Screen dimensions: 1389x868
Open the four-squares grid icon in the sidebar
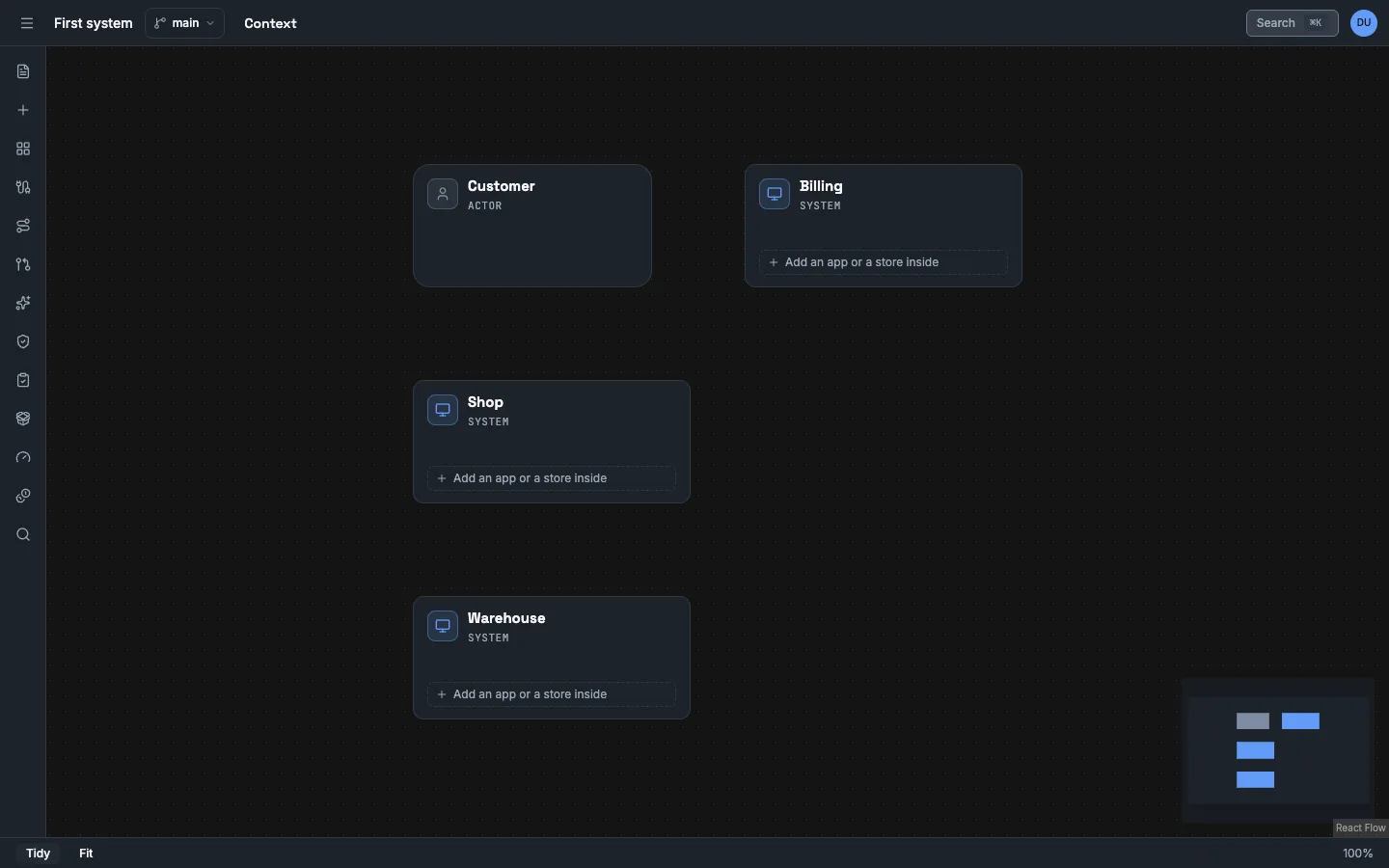click(x=23, y=149)
